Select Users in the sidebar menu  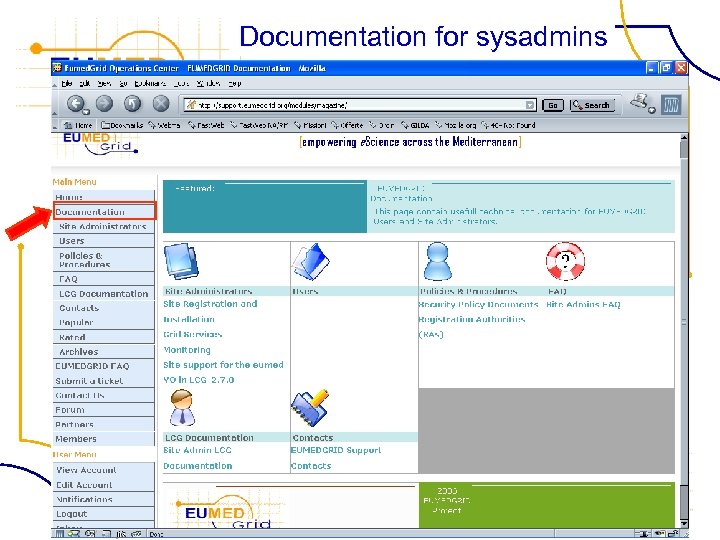coord(104,241)
